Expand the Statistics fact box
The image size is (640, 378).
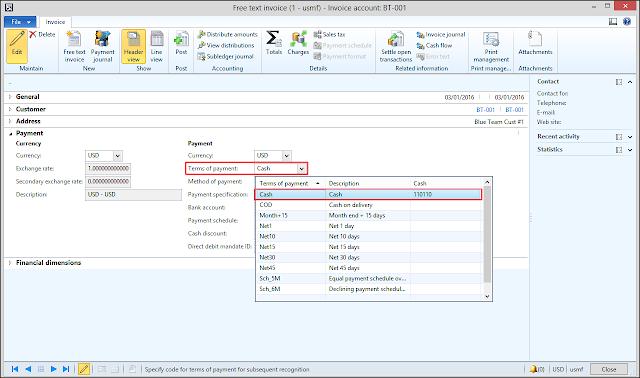630,150
